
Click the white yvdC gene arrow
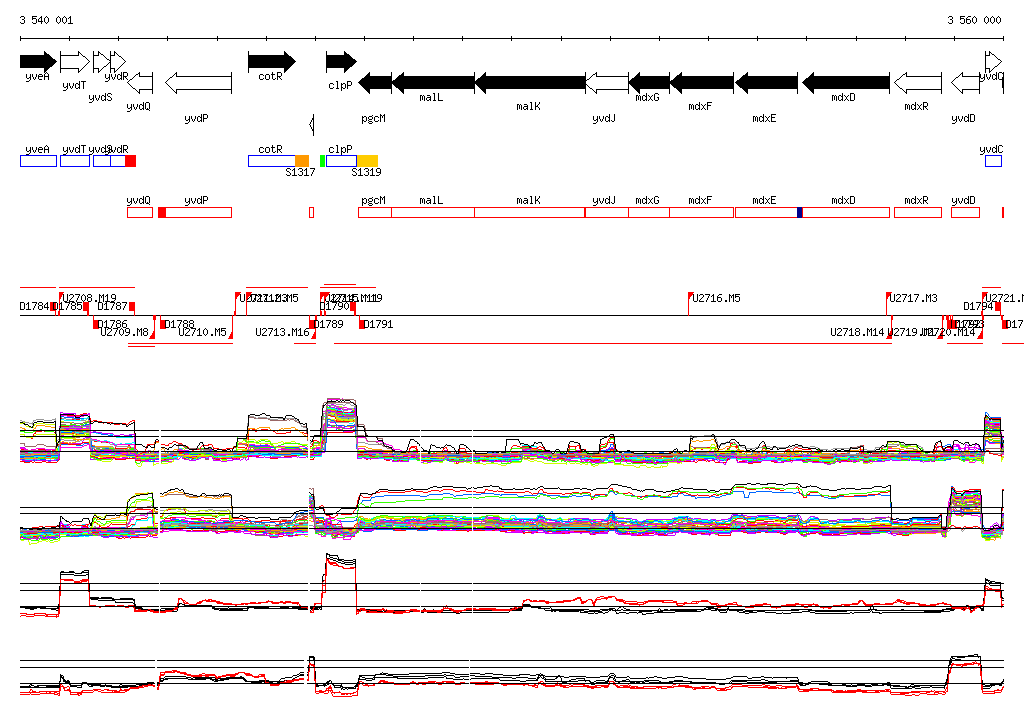(993, 61)
